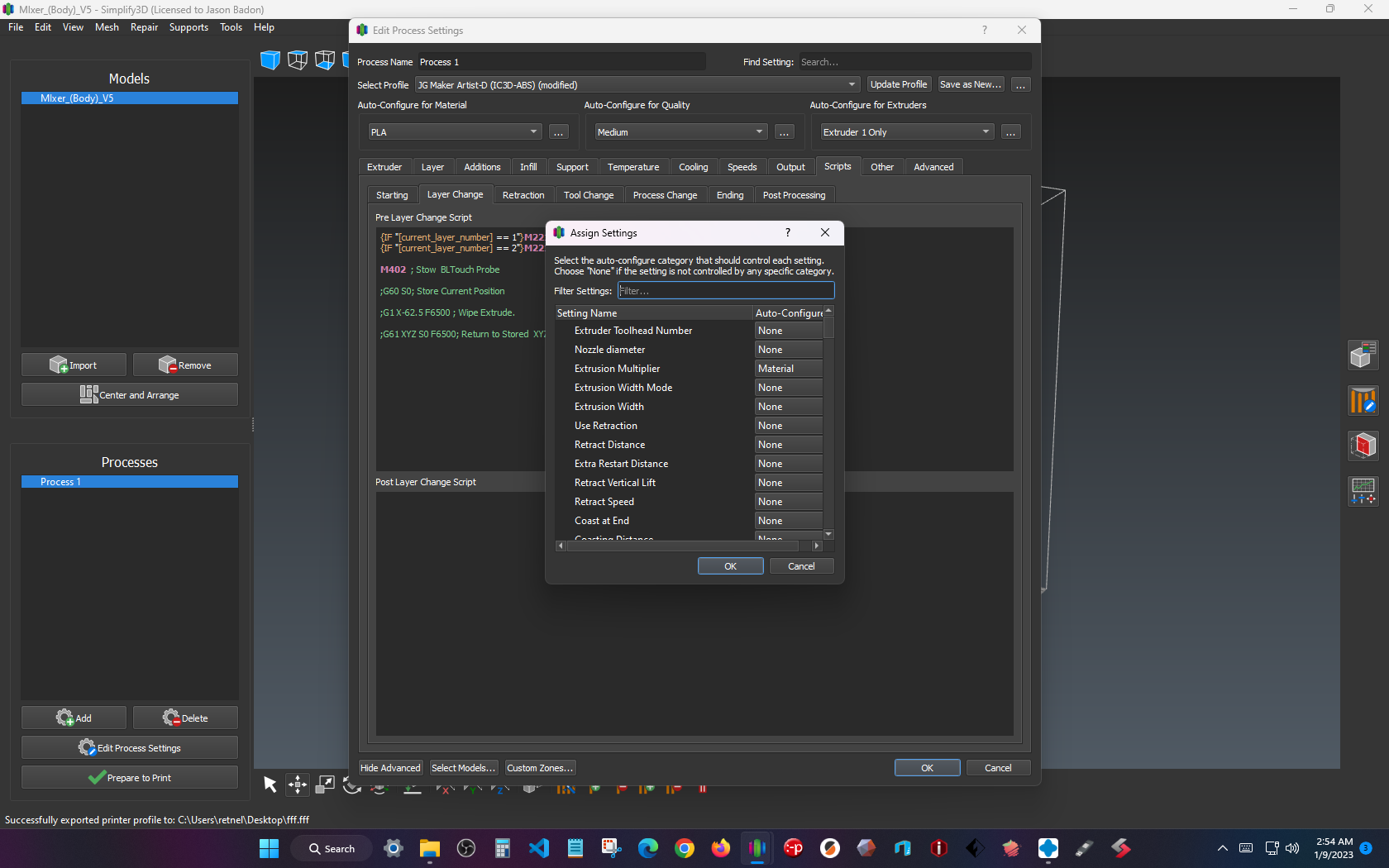This screenshot has height=868, width=1389.
Task: Click the bottom-face wireframe cube view icon
Action: click(325, 60)
